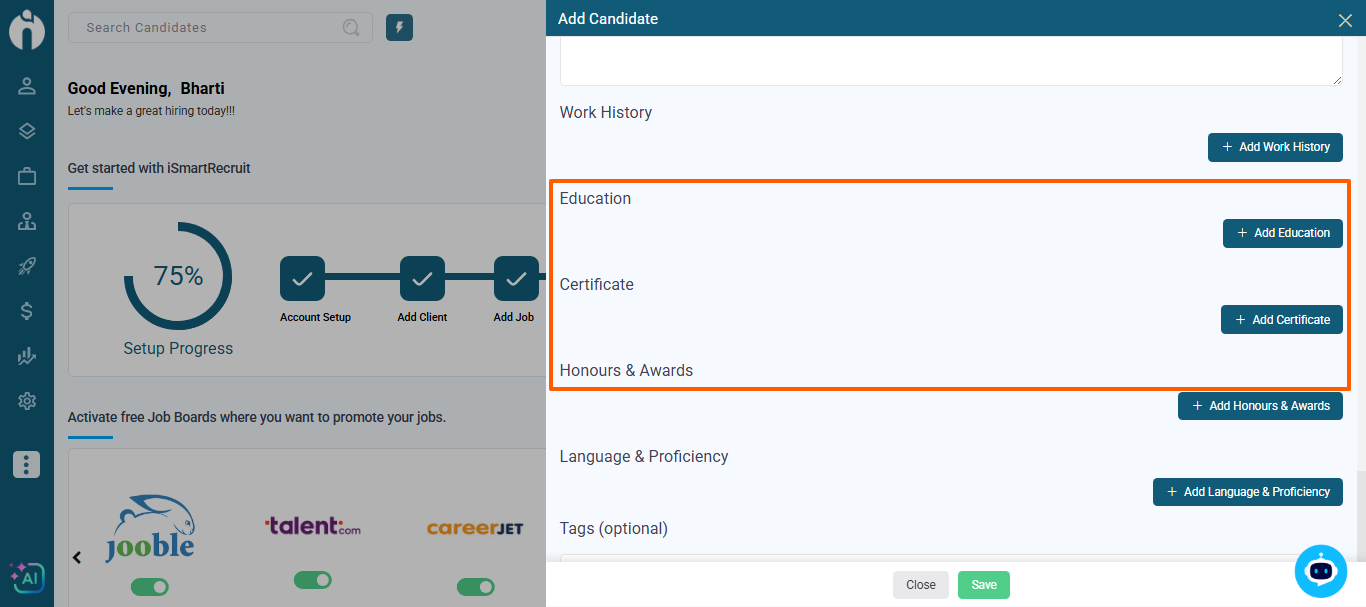Open the person icon in sidebar
The image size is (1366, 607).
tap(27, 86)
